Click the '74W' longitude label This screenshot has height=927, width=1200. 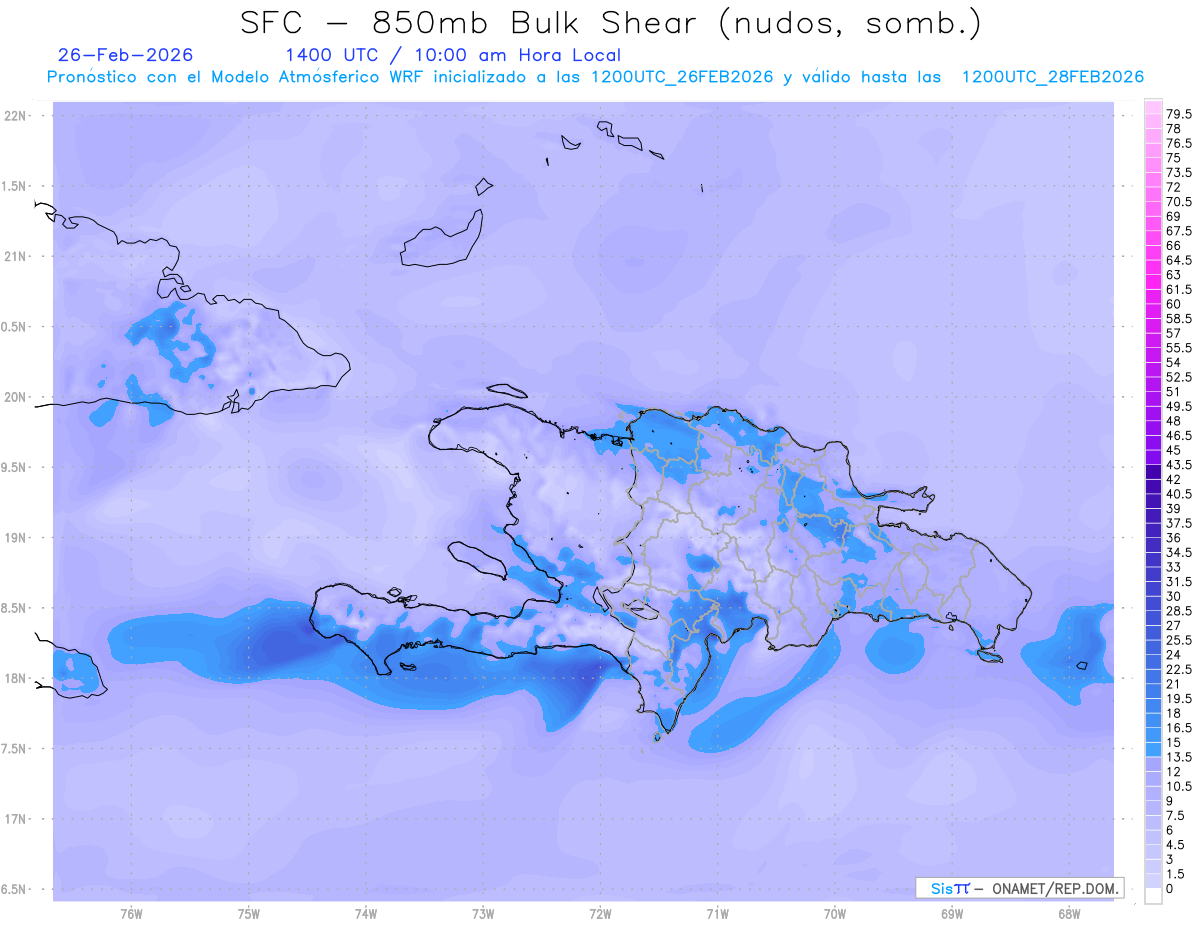(366, 913)
